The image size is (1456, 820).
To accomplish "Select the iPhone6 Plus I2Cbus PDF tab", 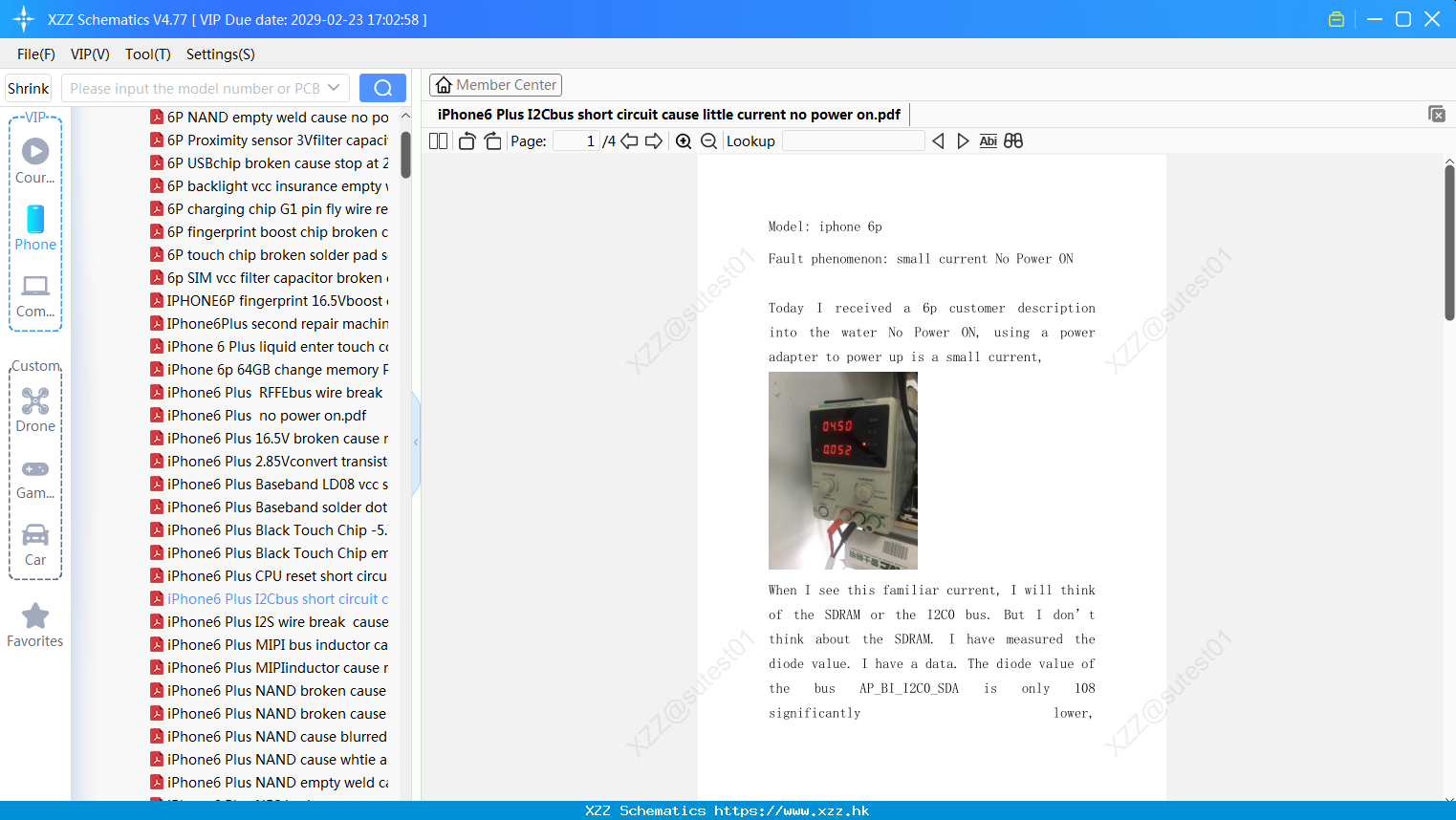I will (x=669, y=115).
